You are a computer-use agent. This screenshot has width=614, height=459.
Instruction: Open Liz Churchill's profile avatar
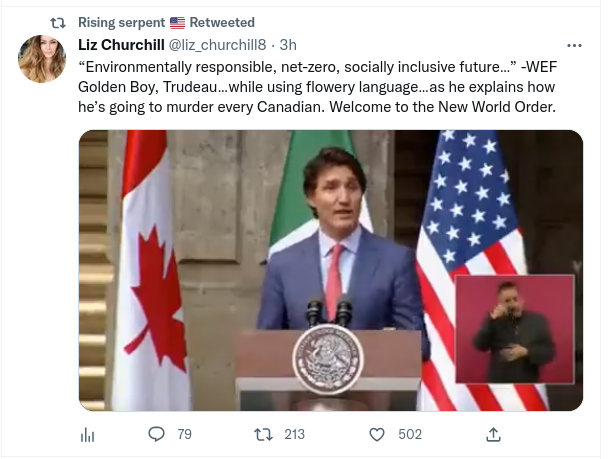pyautogui.click(x=43, y=61)
